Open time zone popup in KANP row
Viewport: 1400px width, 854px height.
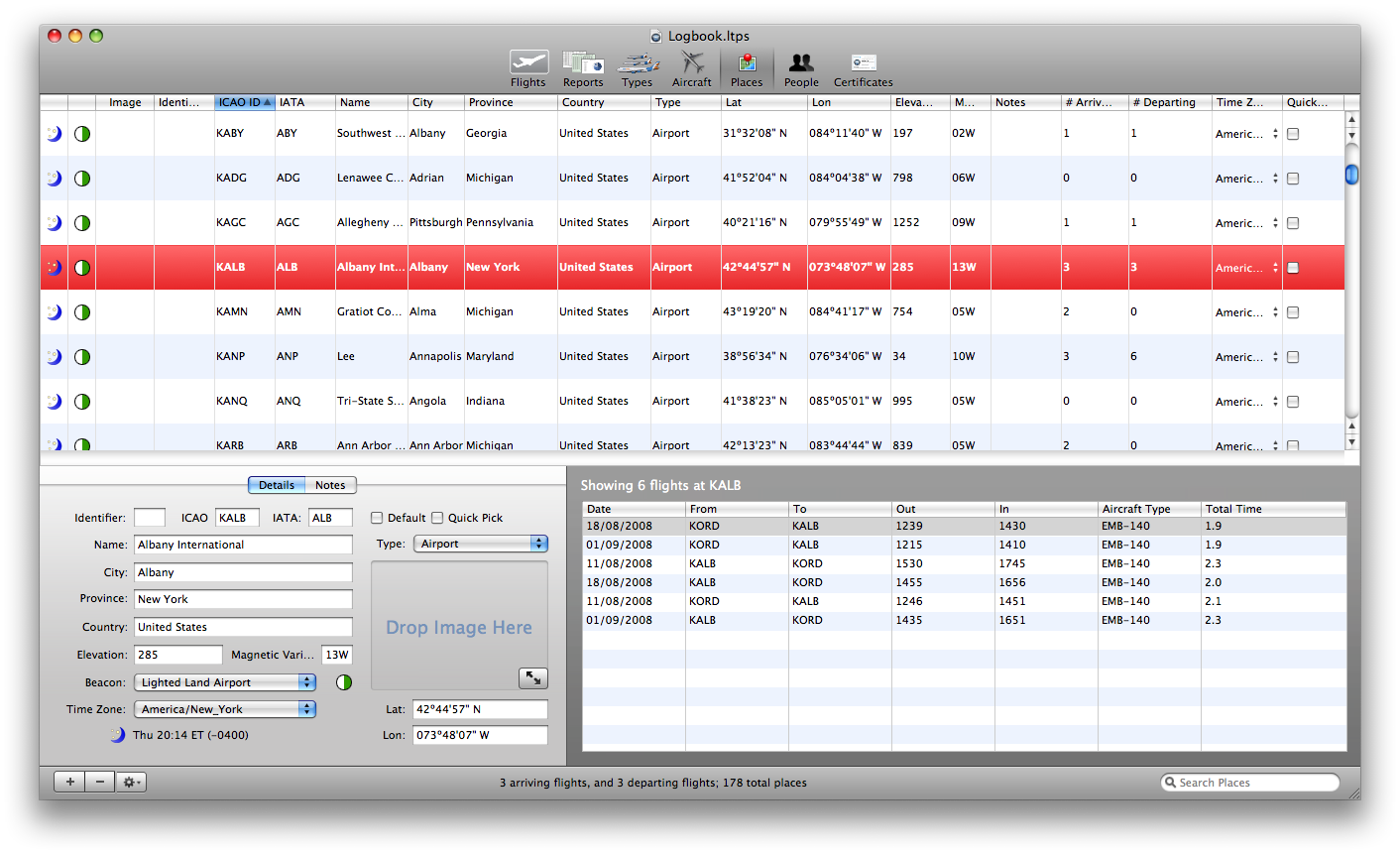(1246, 357)
